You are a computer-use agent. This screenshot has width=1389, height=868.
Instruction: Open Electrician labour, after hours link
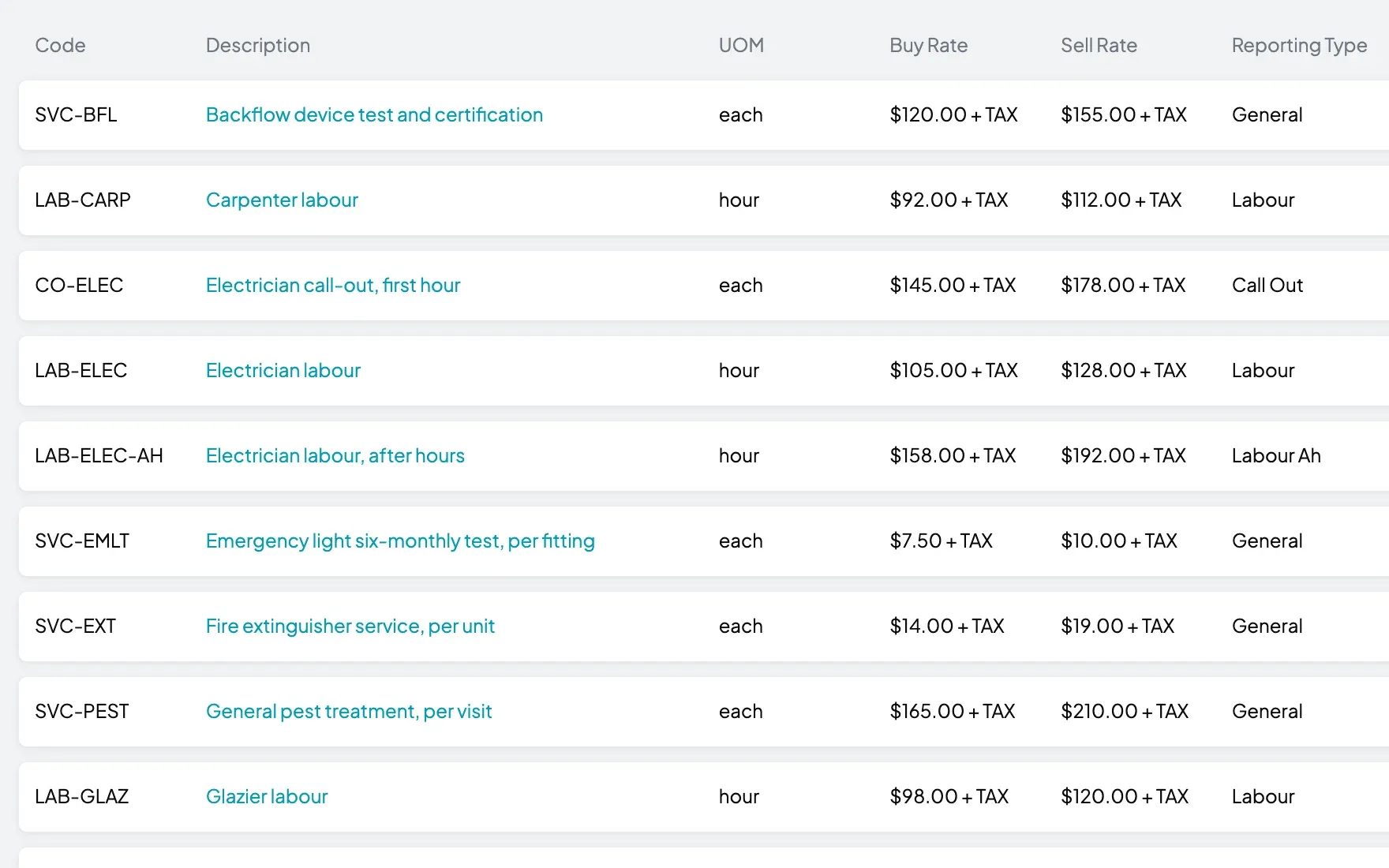(x=335, y=456)
